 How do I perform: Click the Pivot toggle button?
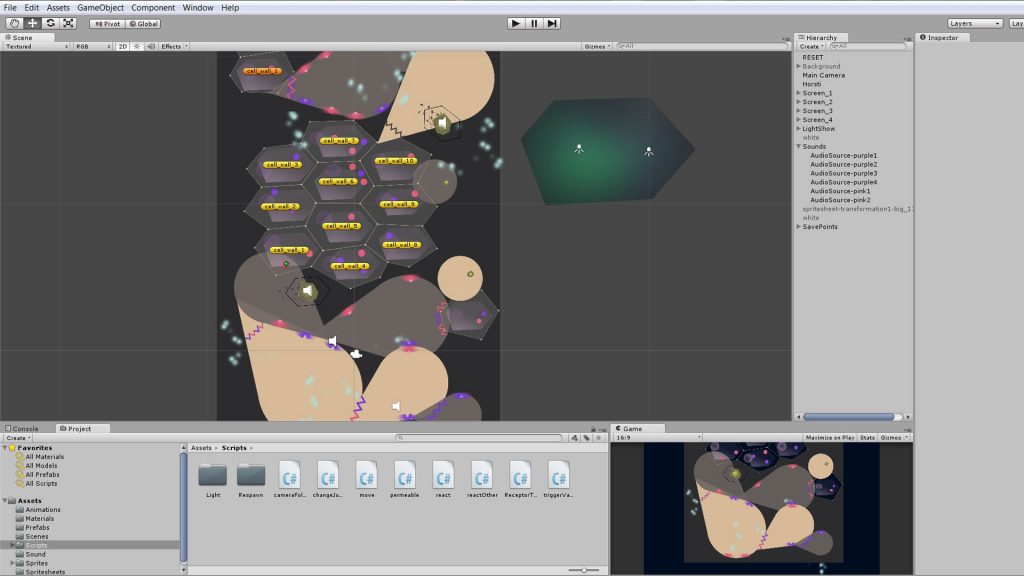(x=108, y=23)
